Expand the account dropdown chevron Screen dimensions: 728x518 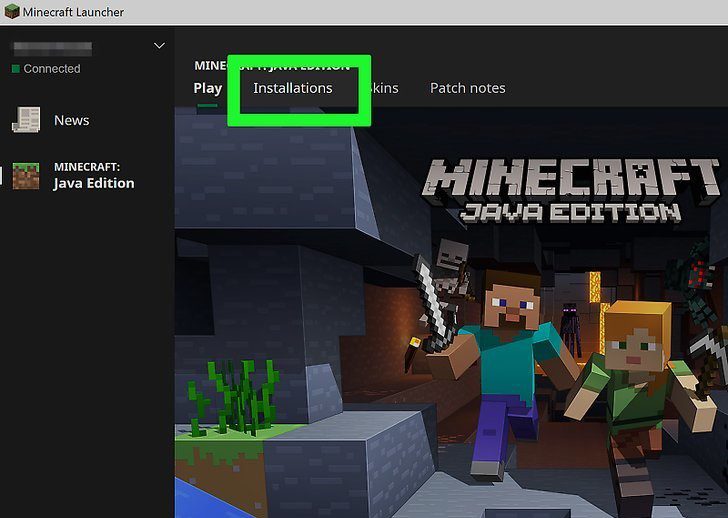(159, 45)
